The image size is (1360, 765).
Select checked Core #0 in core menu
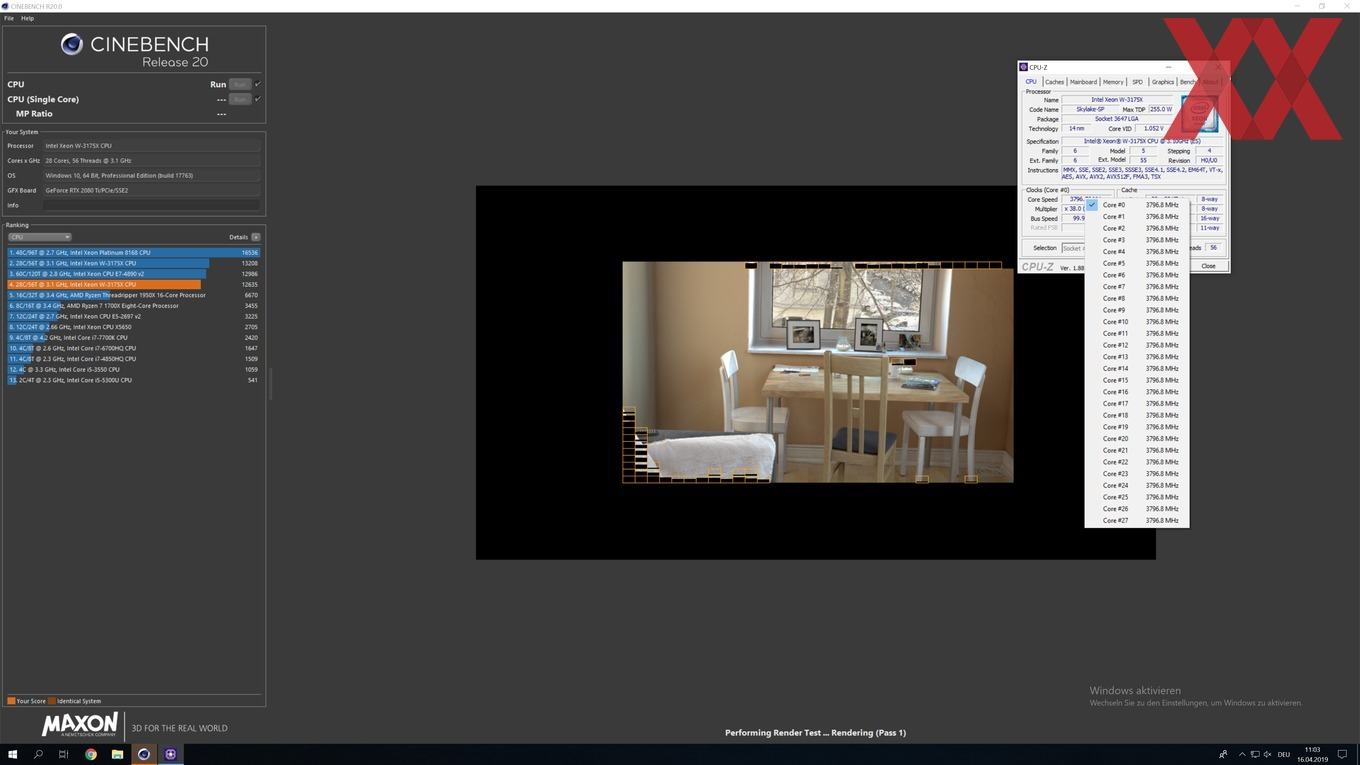click(1137, 205)
